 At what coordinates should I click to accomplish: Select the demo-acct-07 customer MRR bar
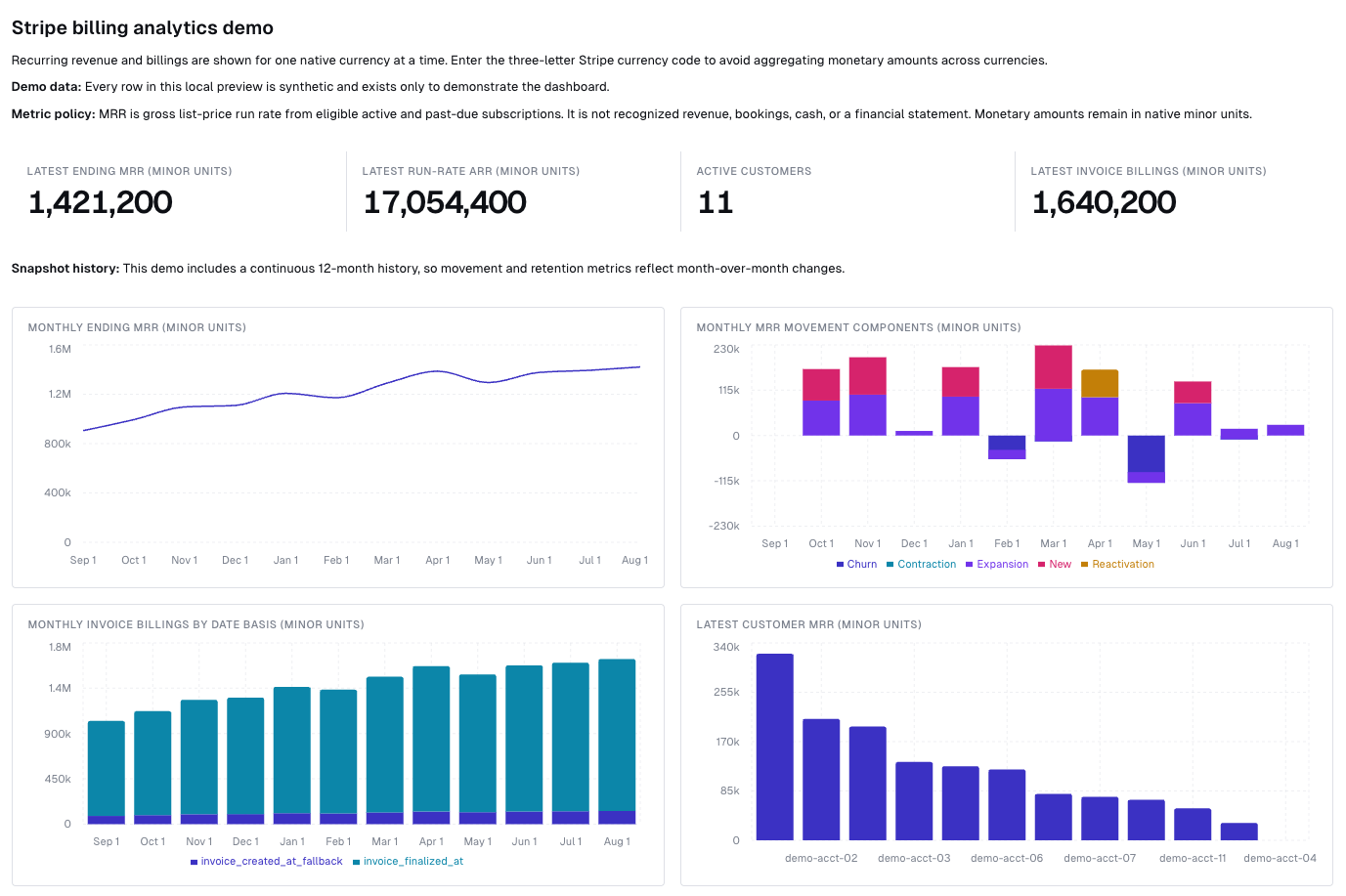point(1100,819)
